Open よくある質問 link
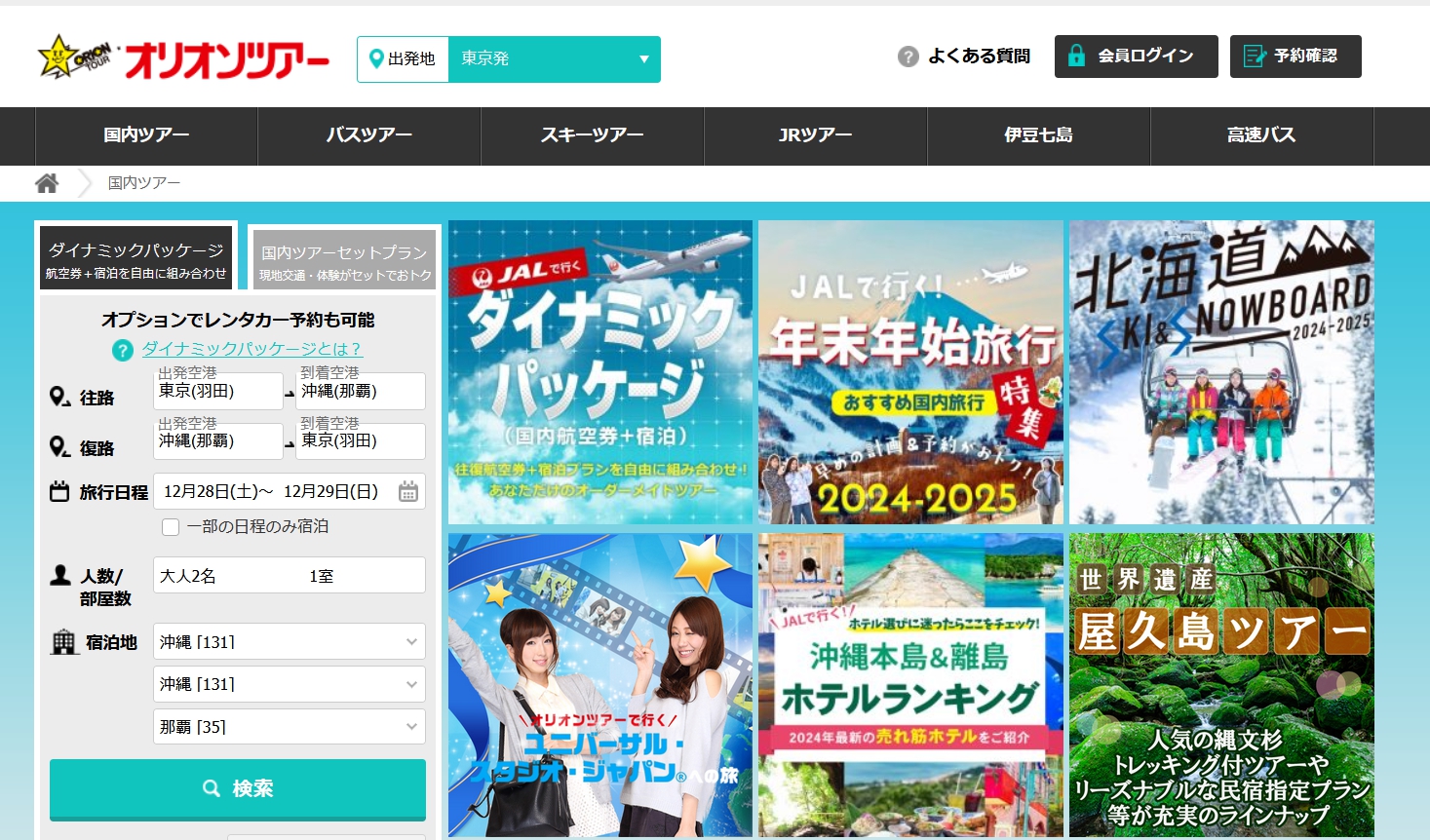 [x=979, y=57]
